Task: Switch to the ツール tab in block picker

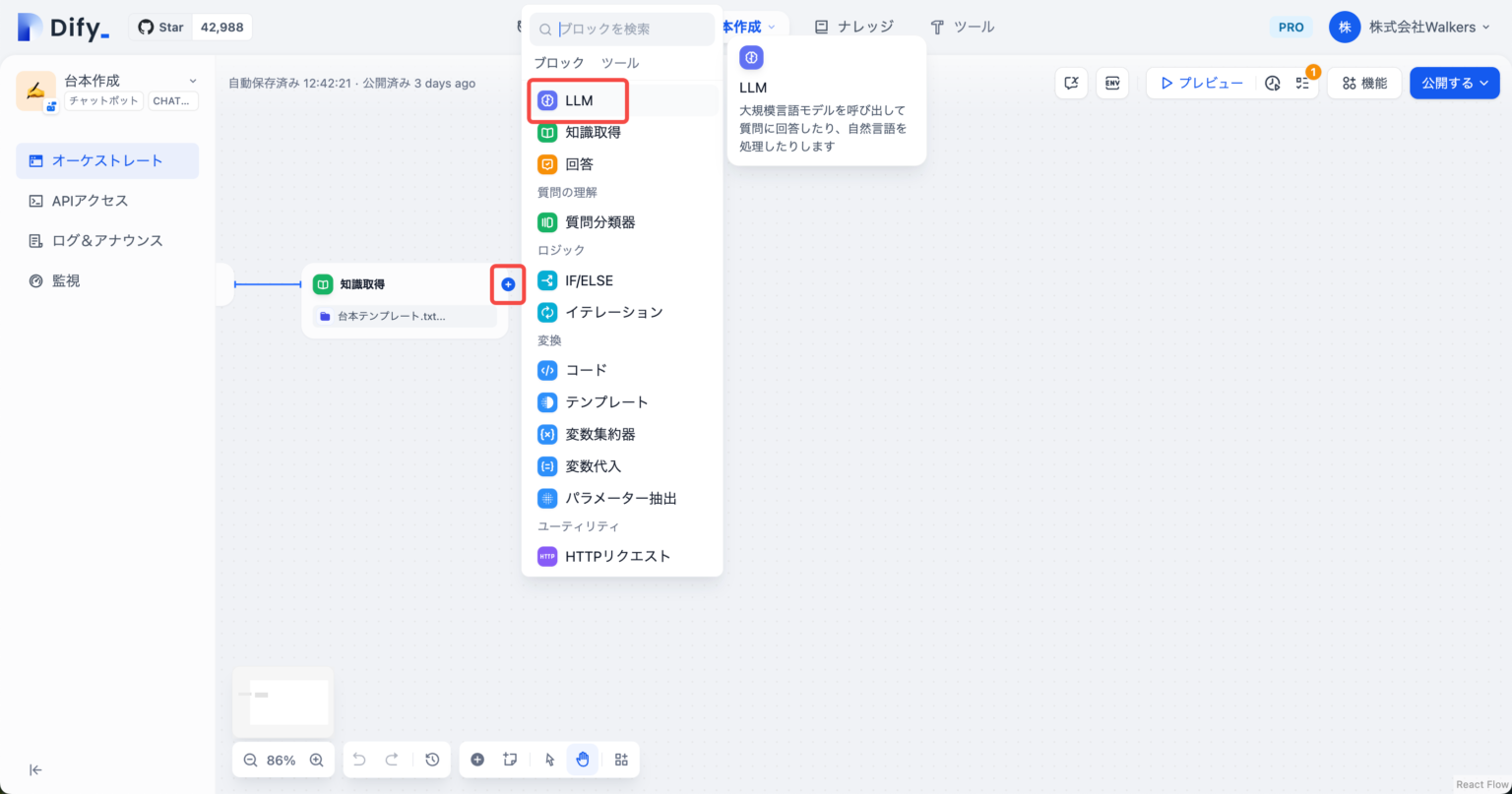Action: point(620,63)
